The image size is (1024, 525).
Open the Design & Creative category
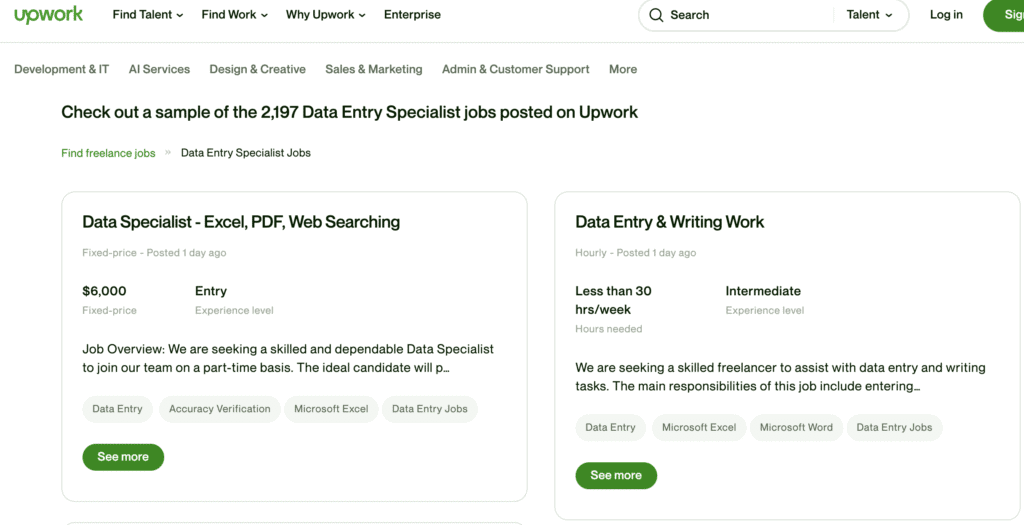pos(257,69)
